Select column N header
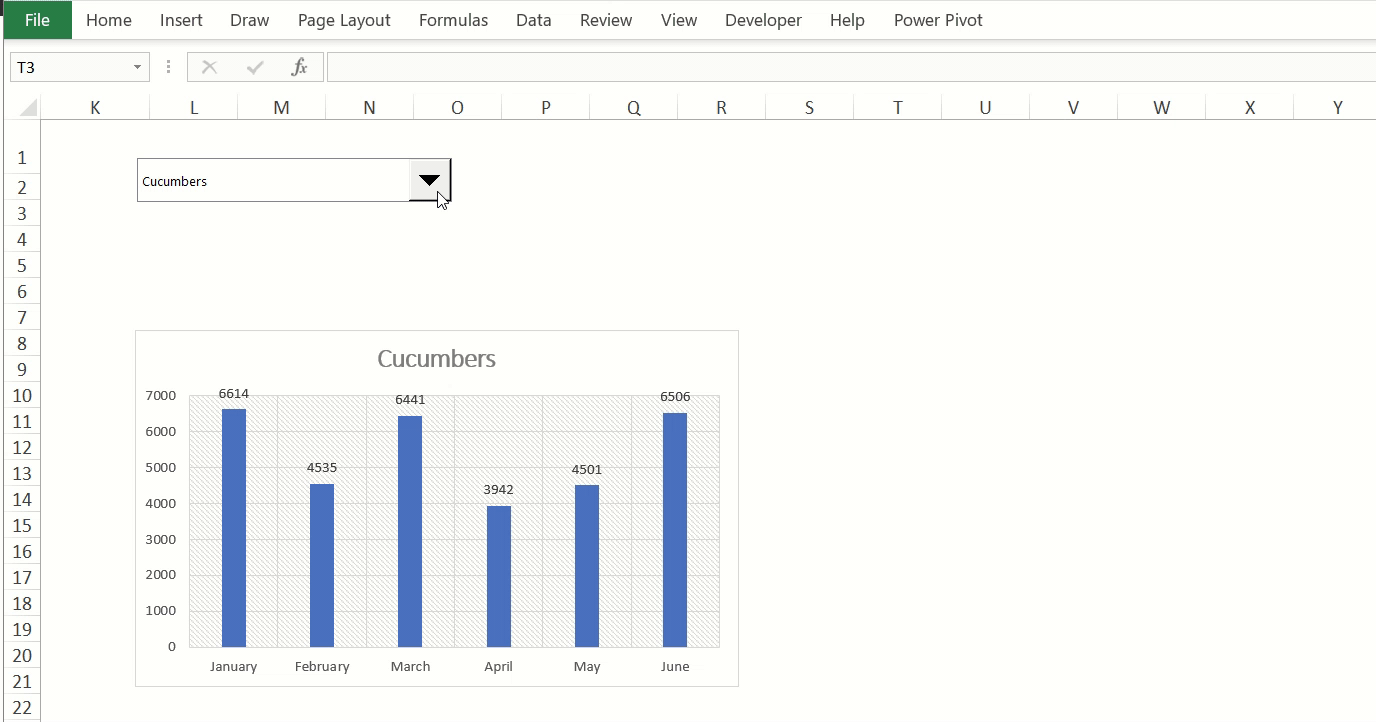Viewport: 1376px width, 722px height. click(369, 107)
